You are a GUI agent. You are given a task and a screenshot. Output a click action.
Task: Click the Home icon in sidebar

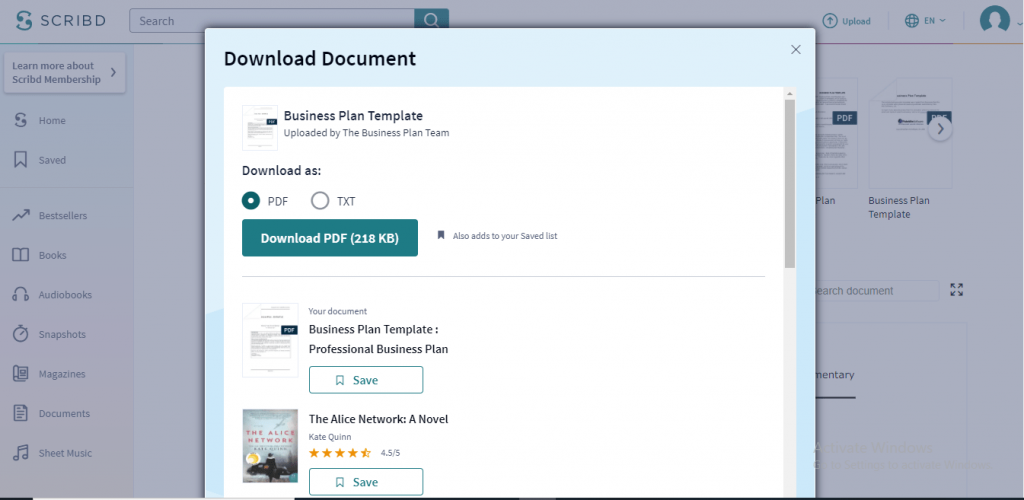click(x=21, y=120)
